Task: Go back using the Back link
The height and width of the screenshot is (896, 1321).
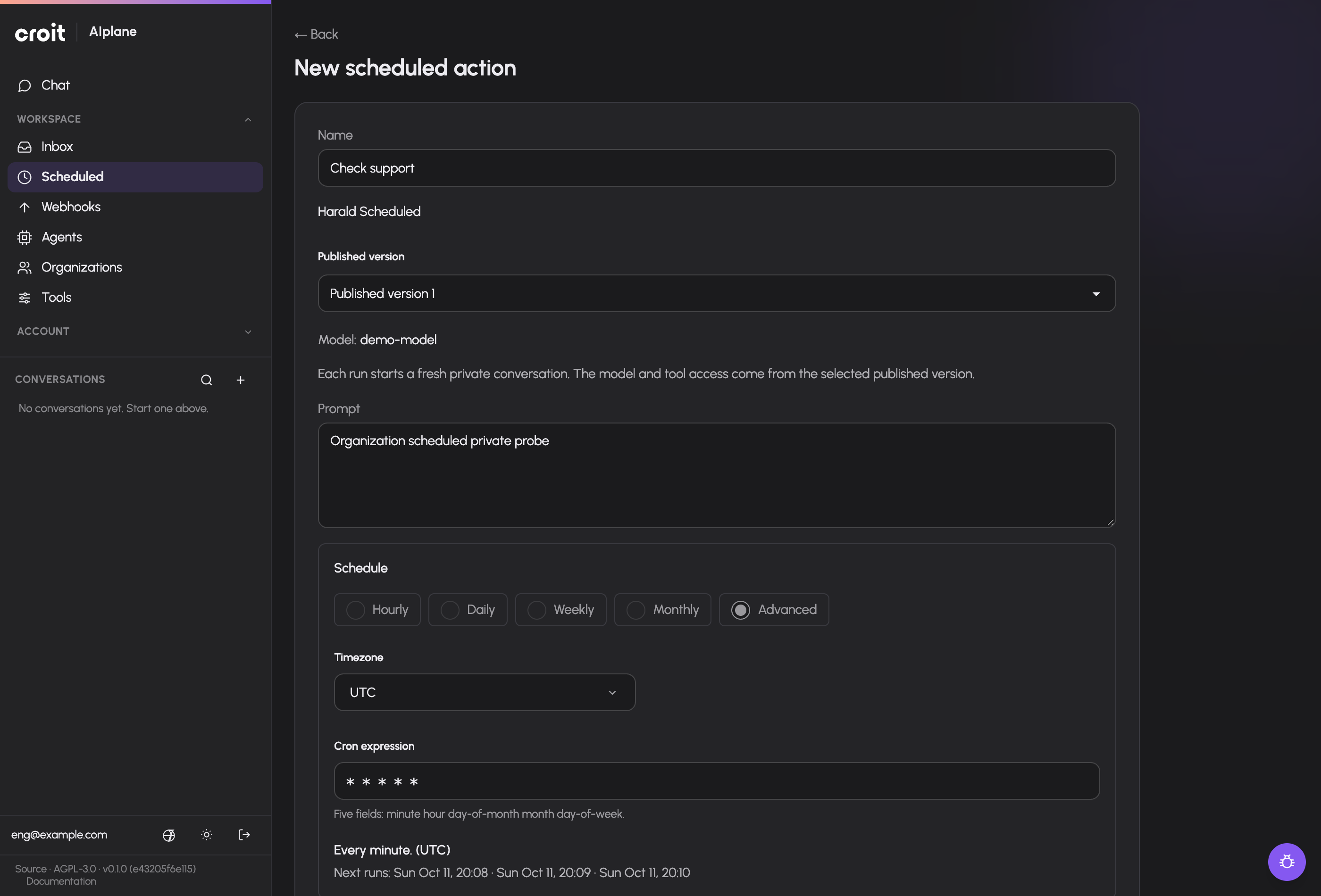Action: [x=316, y=34]
